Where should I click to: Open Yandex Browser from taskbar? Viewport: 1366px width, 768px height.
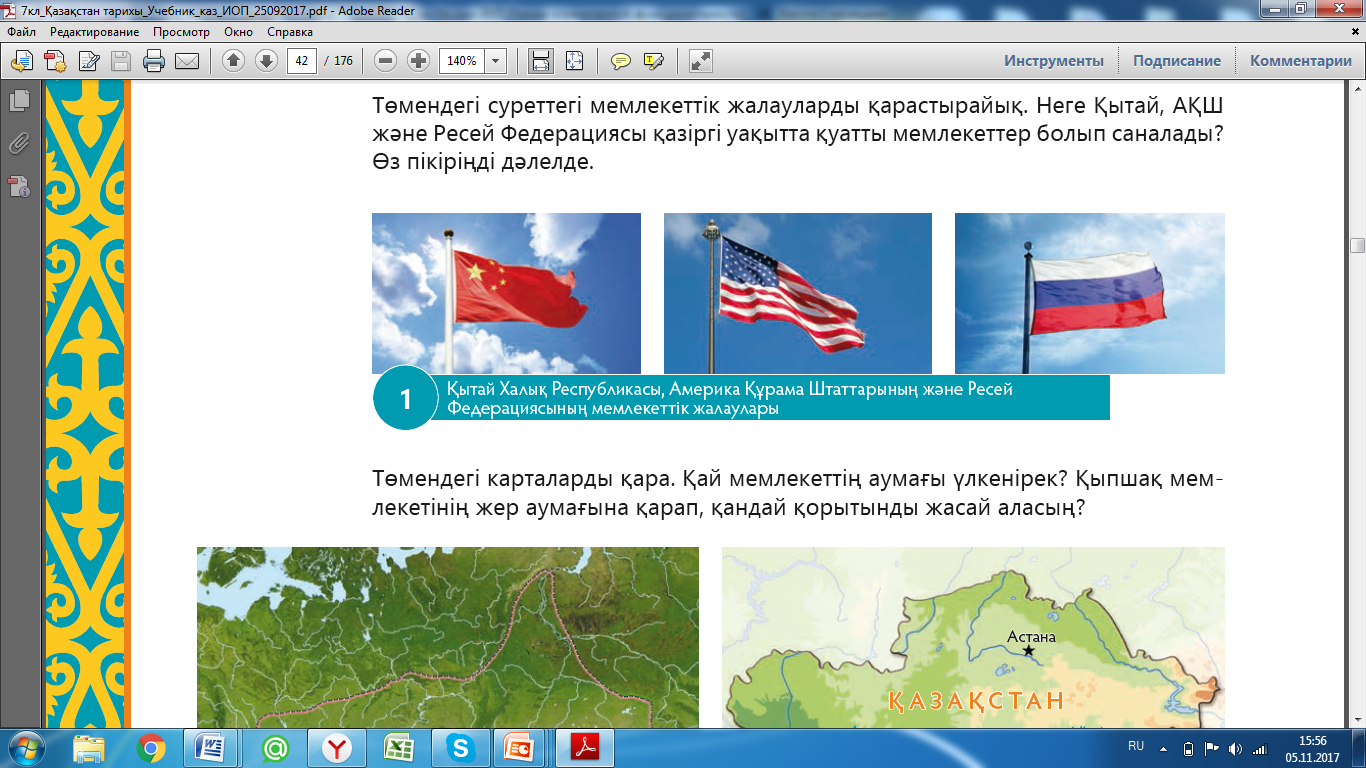[337, 748]
